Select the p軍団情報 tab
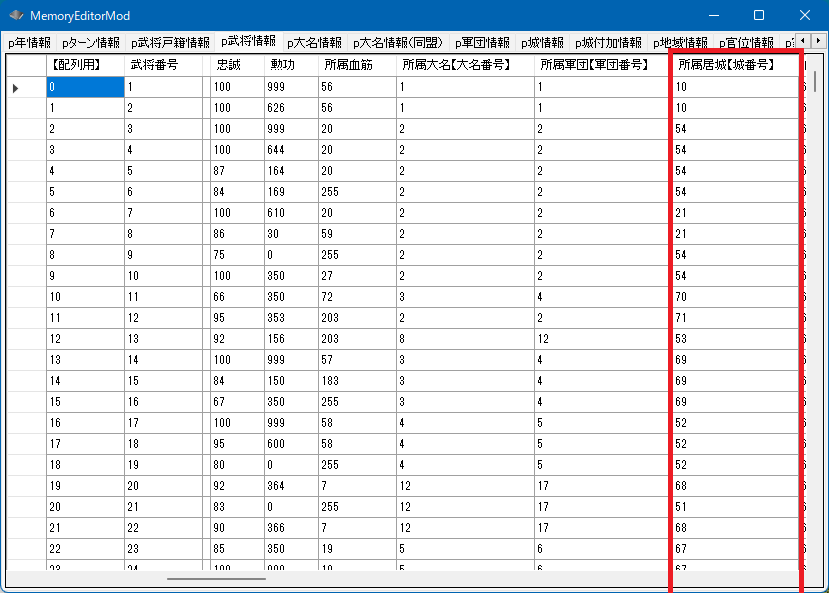This screenshot has width=829, height=593. pyautogui.click(x=481, y=43)
